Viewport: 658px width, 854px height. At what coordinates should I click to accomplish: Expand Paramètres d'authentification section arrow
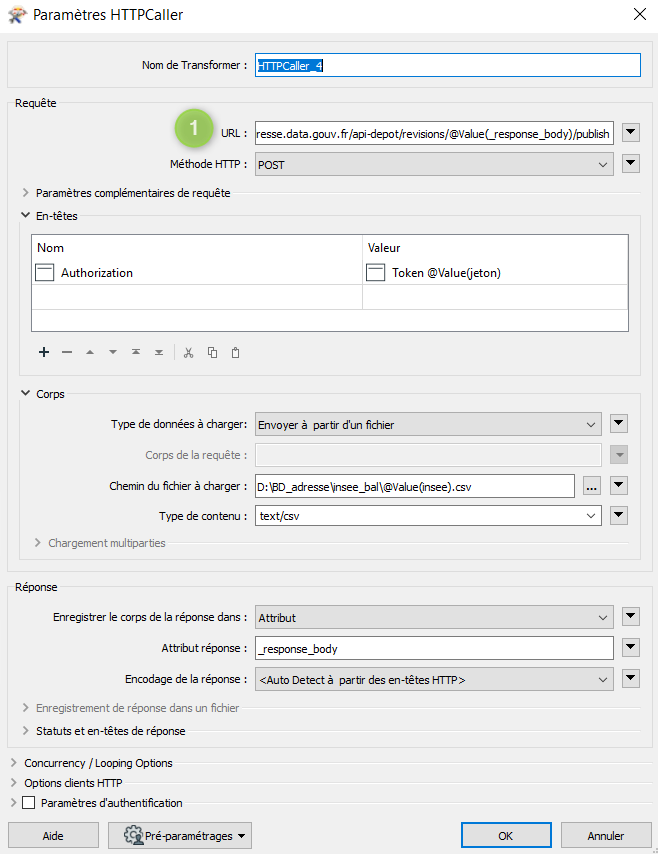point(14,803)
